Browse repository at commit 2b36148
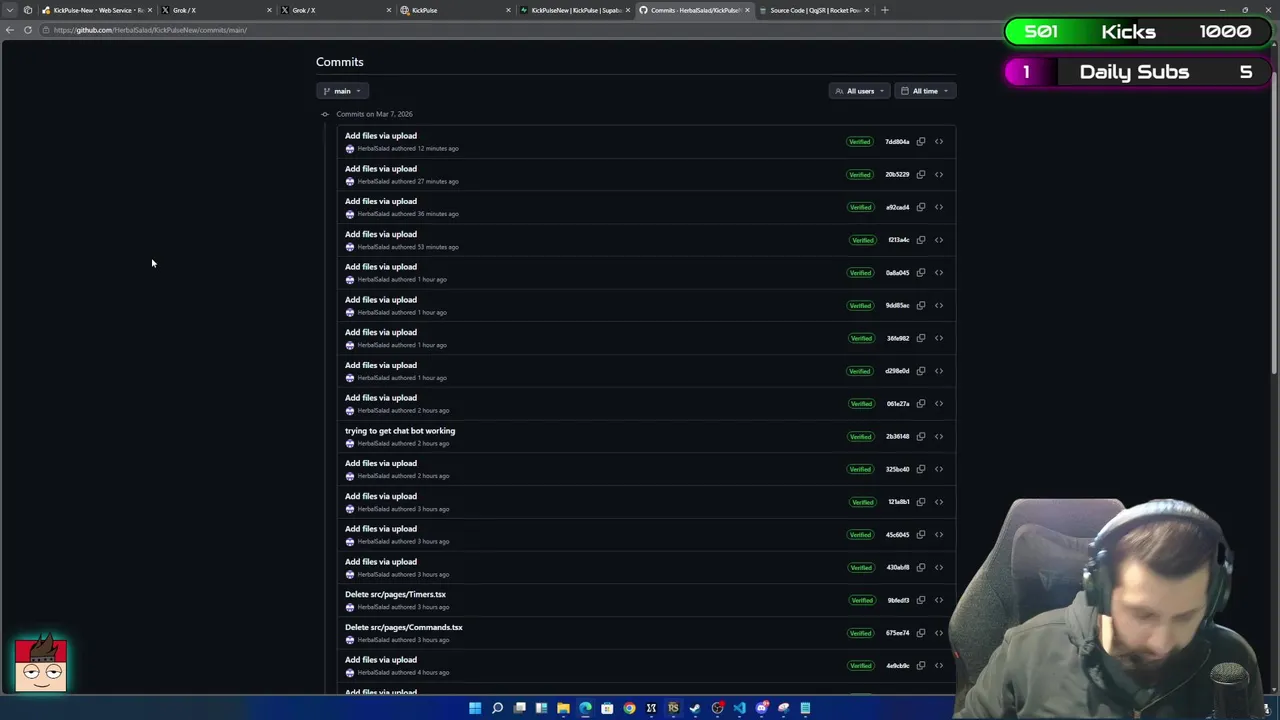This screenshot has height=720, width=1280. 939,436
